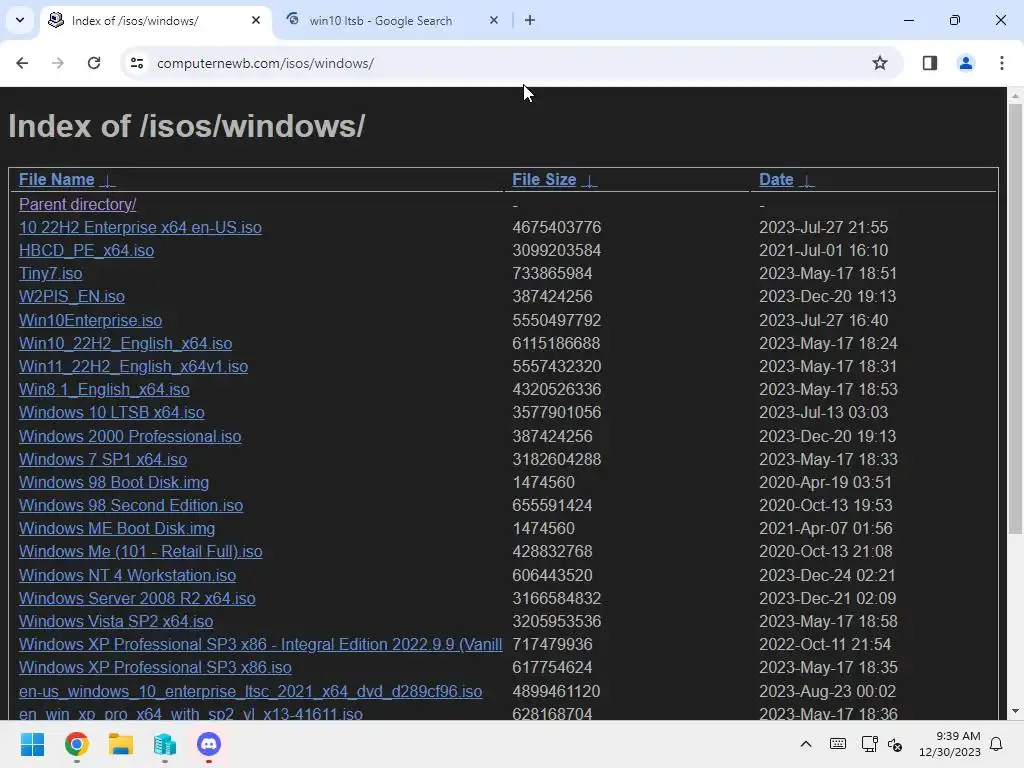
Task: Bookmark this page with the star icon
Action: [x=880, y=63]
